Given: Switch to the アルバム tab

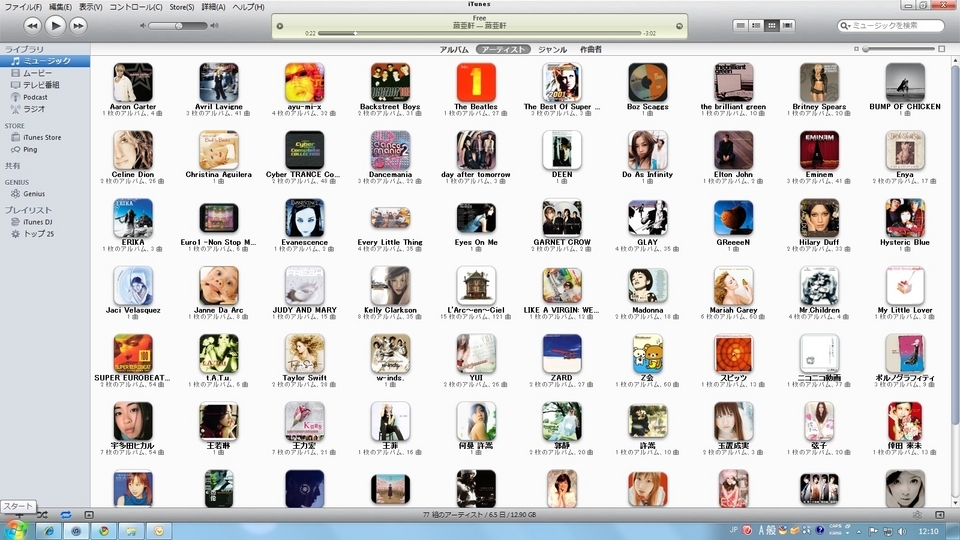Looking at the screenshot, I should [454, 50].
